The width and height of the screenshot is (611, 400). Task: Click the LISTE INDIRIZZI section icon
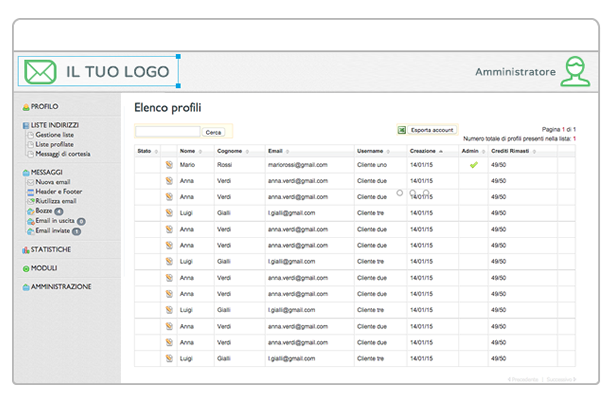coord(26,125)
